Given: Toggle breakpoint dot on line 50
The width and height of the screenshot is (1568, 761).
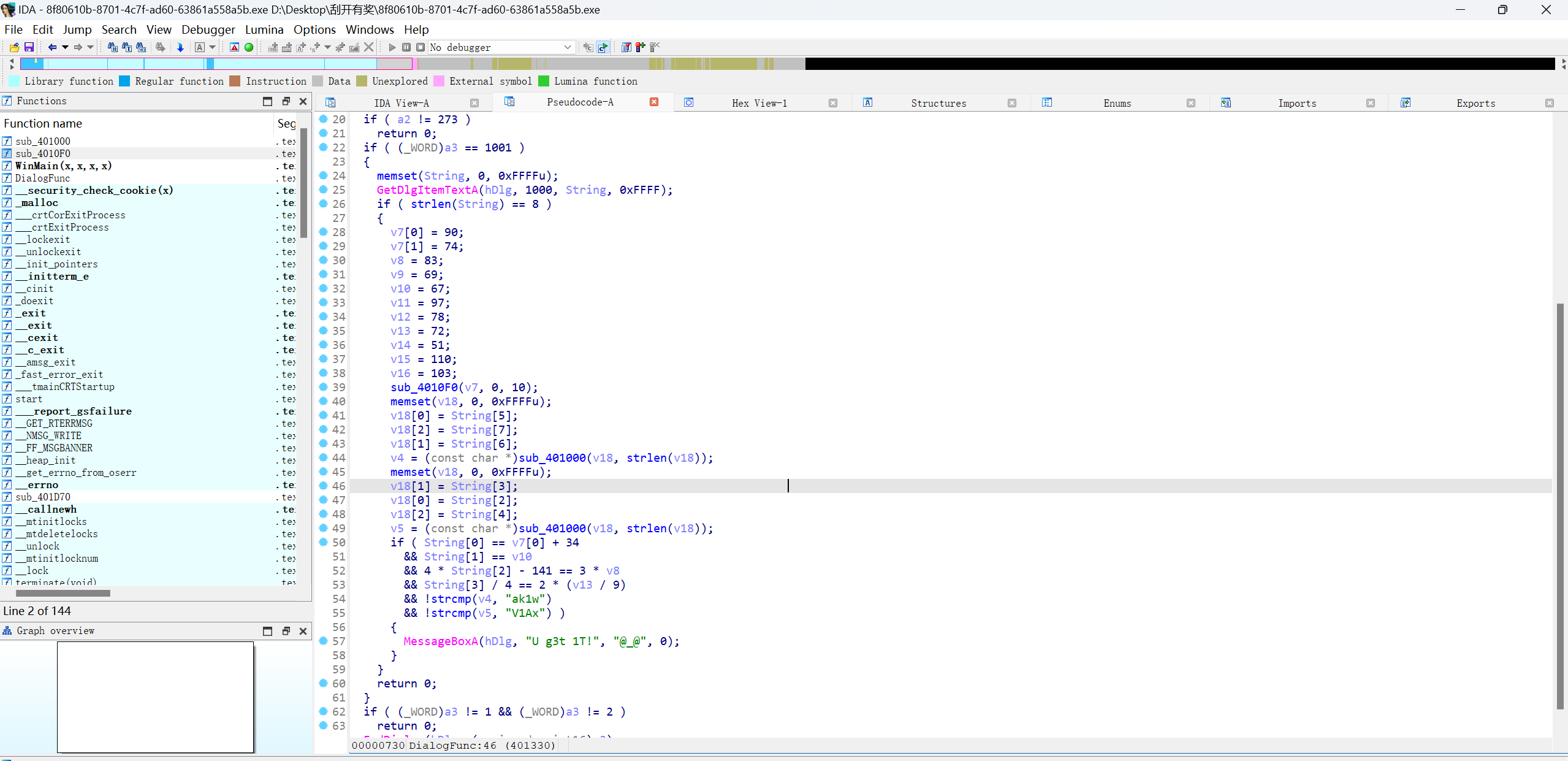Looking at the screenshot, I should (324, 542).
